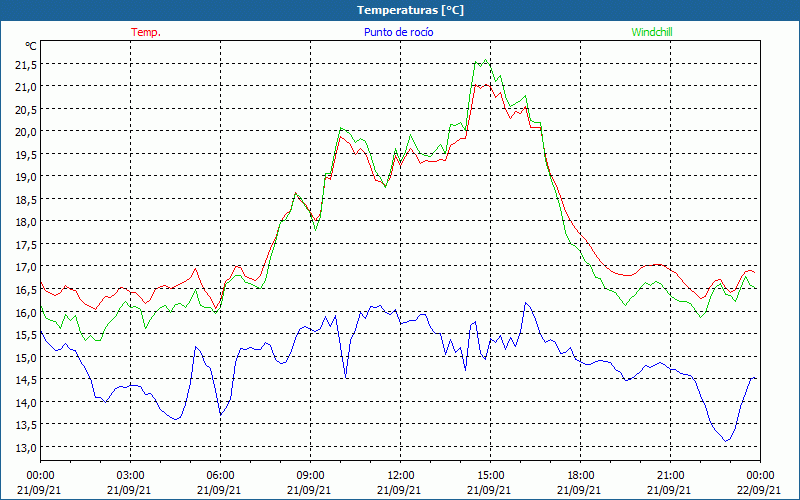
Task: Click the 16,0 y-axis value
Action: tap(26, 312)
